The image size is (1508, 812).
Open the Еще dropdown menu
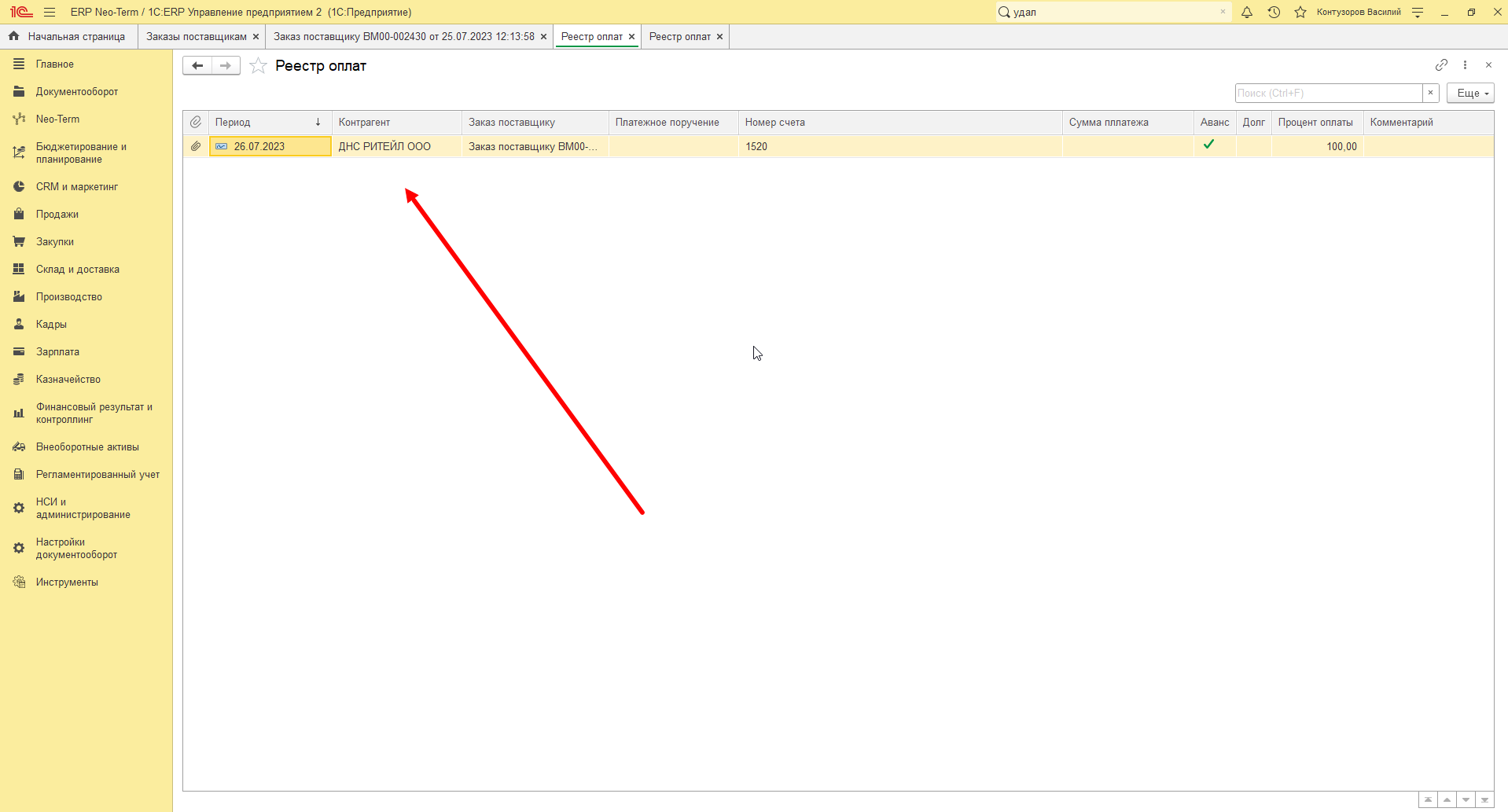1470,93
